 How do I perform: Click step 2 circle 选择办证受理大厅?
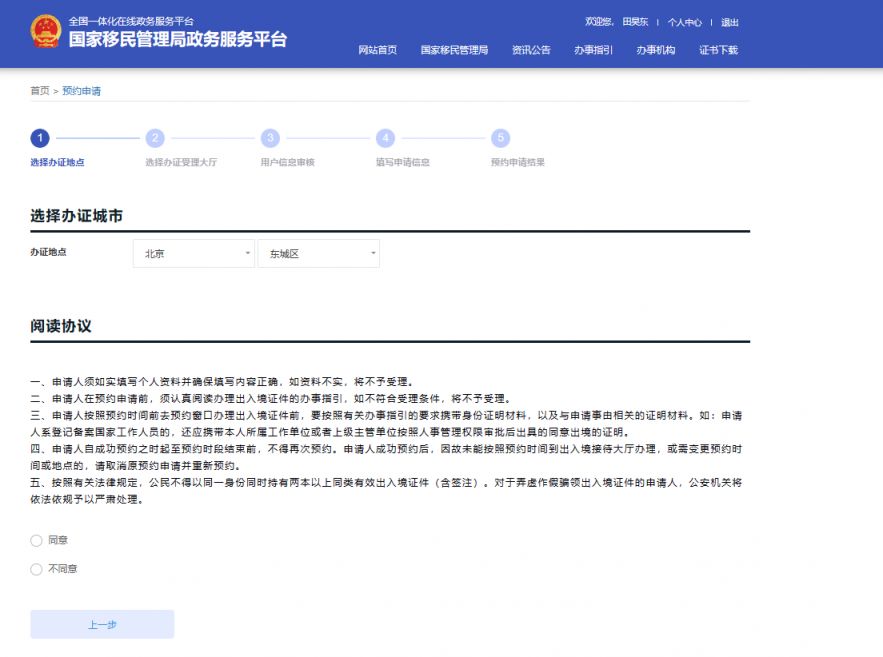(155, 138)
